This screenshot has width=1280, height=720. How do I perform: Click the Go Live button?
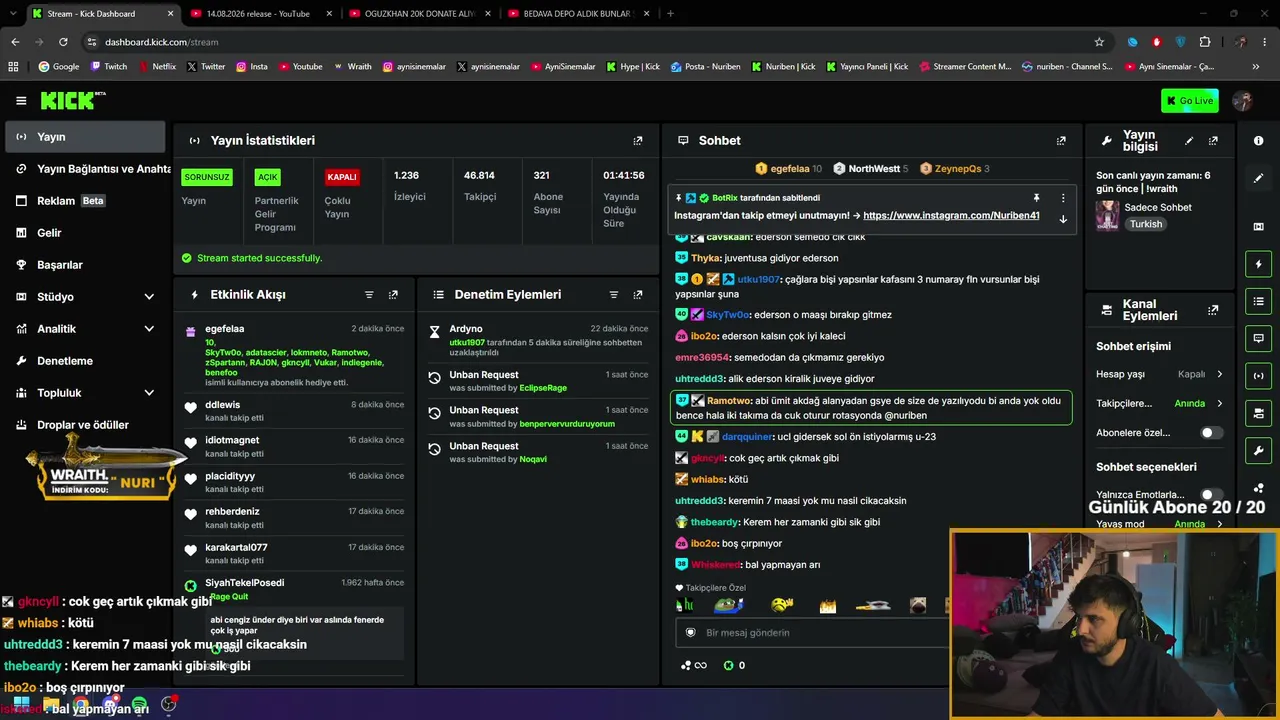pyautogui.click(x=1189, y=100)
